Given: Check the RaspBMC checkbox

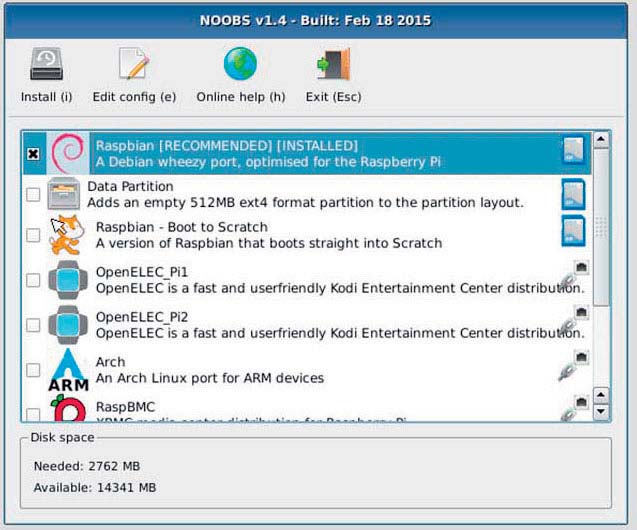Looking at the screenshot, I should (33, 415).
